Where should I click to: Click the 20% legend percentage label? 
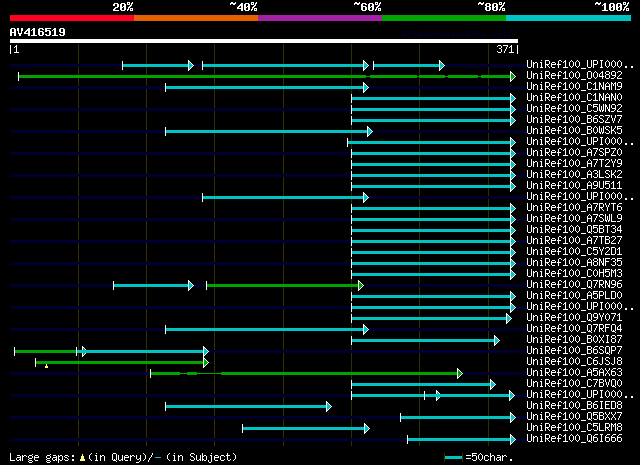[123, 7]
